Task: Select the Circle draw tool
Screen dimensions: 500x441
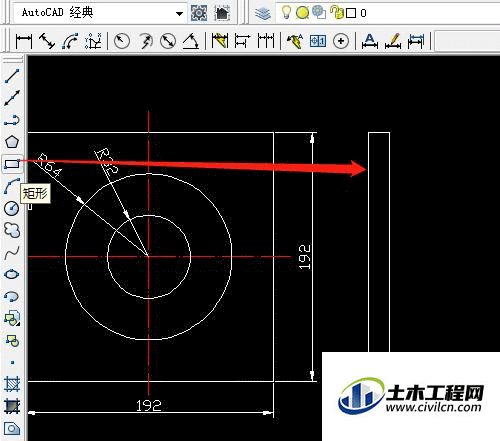Action: coord(12,208)
